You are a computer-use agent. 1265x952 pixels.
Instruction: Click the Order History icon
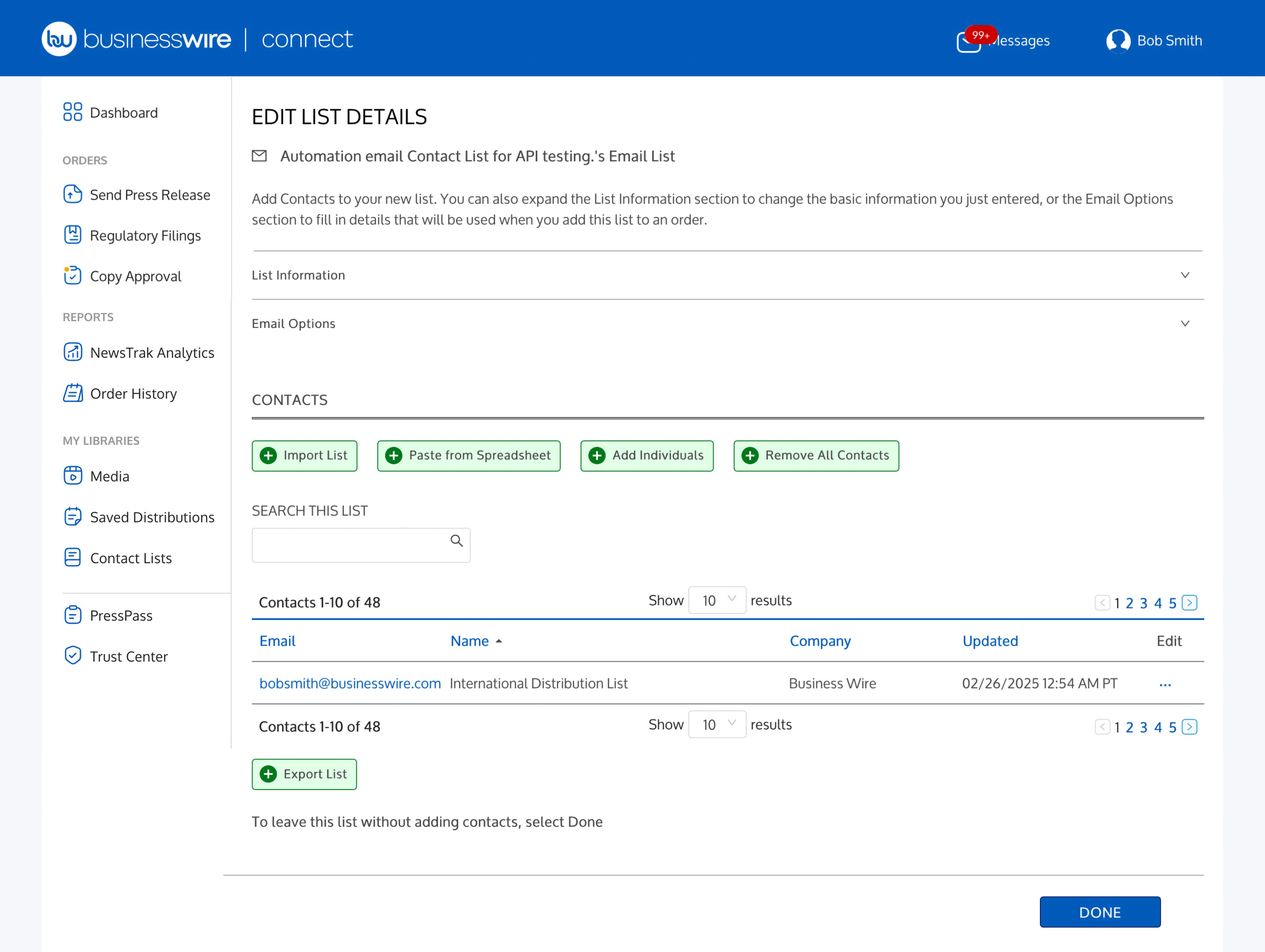73,393
